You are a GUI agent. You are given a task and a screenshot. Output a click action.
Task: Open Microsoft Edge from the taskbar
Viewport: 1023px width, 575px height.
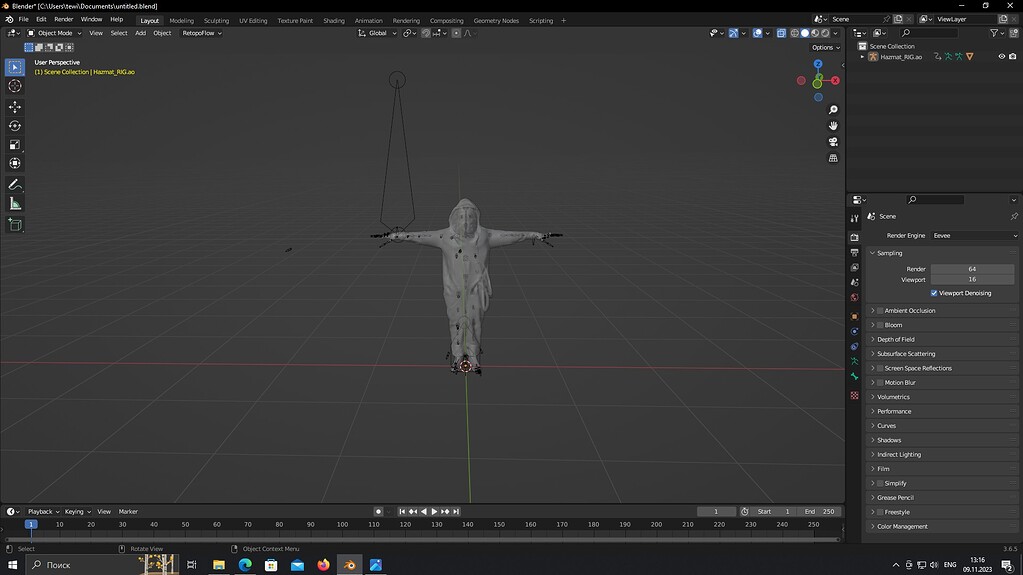click(245, 565)
